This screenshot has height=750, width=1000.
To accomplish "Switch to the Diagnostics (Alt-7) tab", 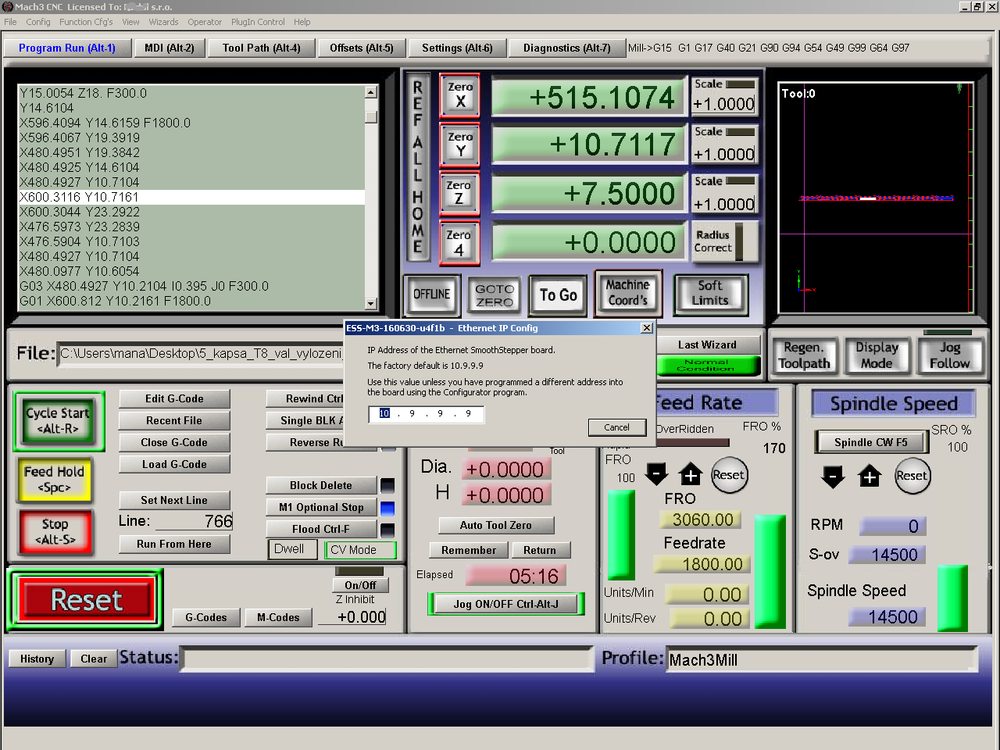I will point(566,48).
